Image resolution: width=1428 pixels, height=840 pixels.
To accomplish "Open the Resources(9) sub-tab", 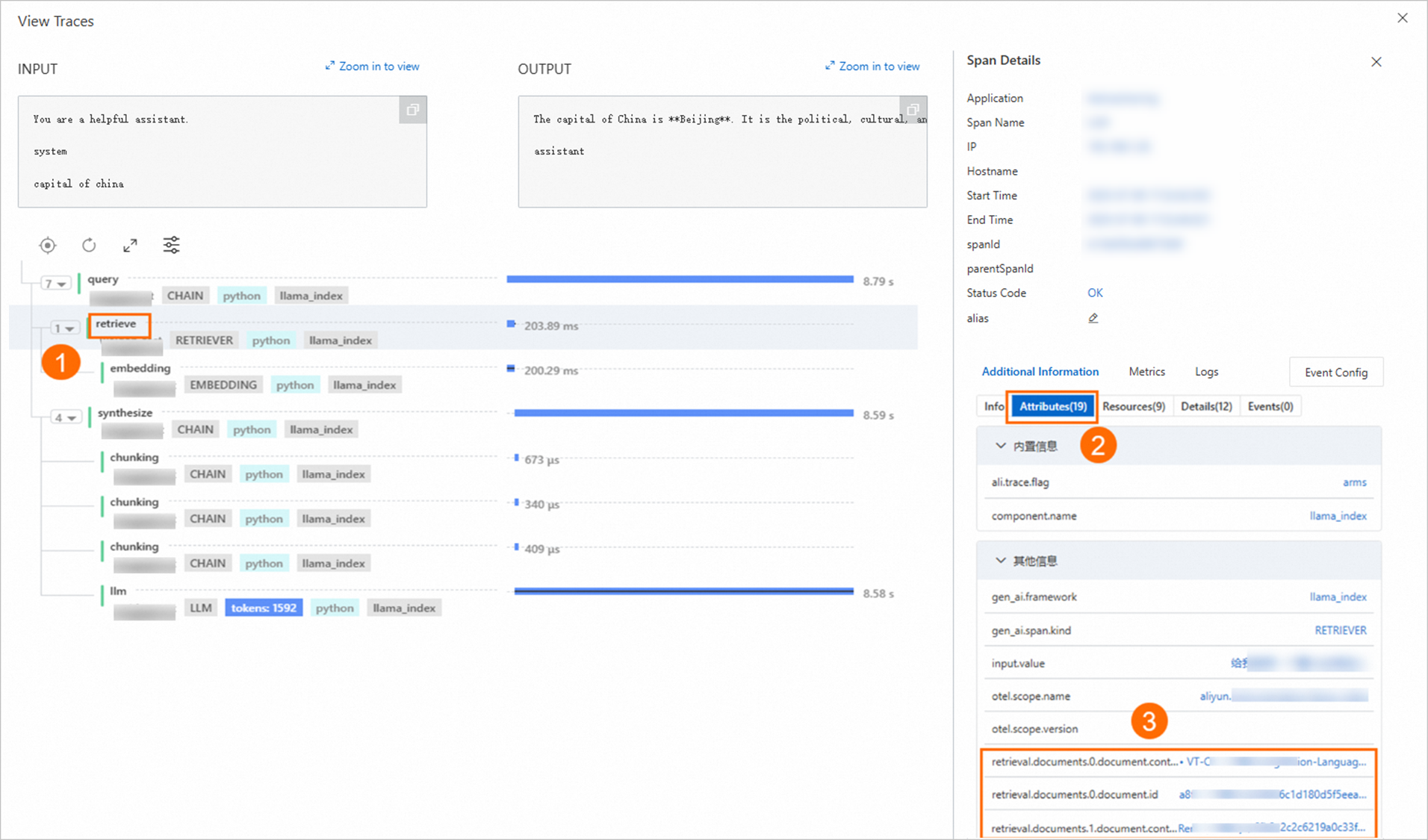I will (1133, 406).
